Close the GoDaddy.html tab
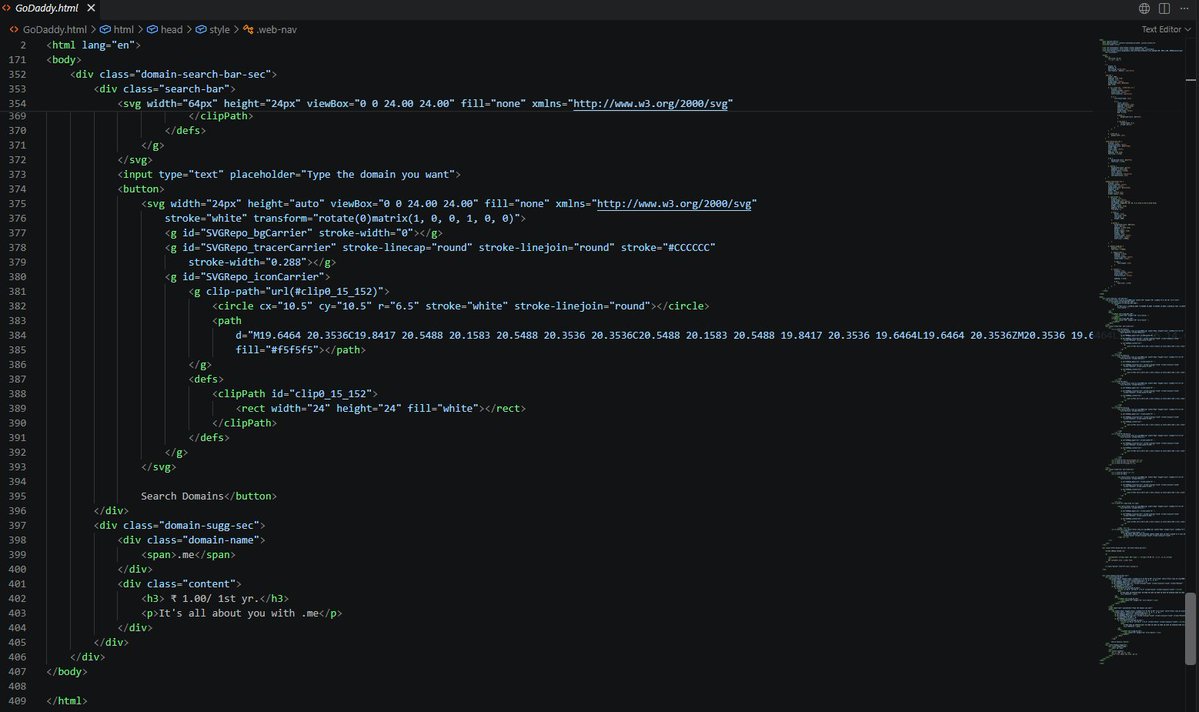The image size is (1199, 712). [91, 8]
